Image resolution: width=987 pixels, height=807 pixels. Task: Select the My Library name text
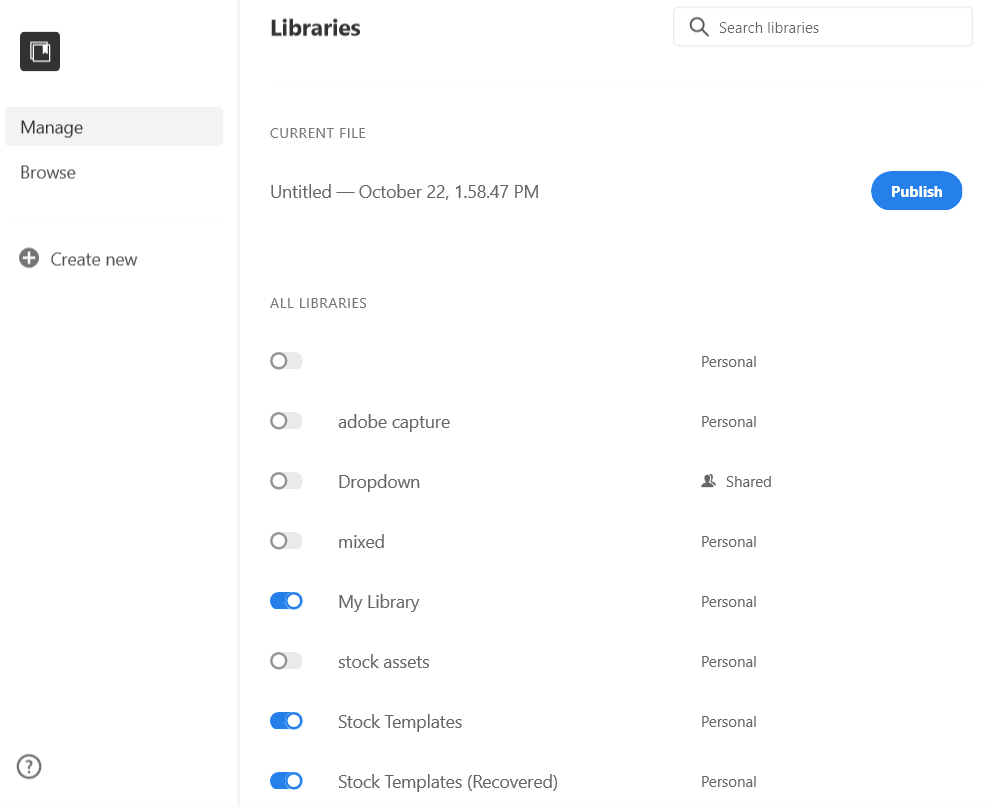coord(378,601)
